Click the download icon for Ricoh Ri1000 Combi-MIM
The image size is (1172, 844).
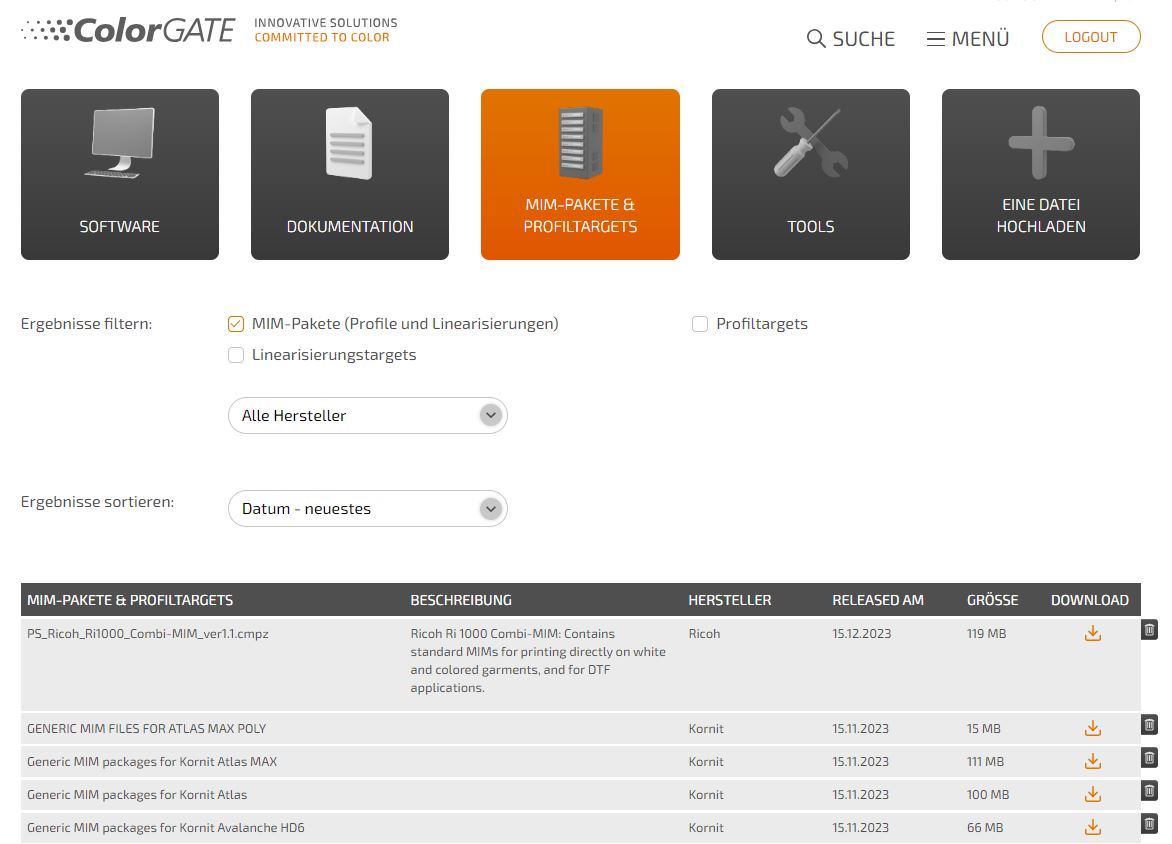pos(1092,634)
